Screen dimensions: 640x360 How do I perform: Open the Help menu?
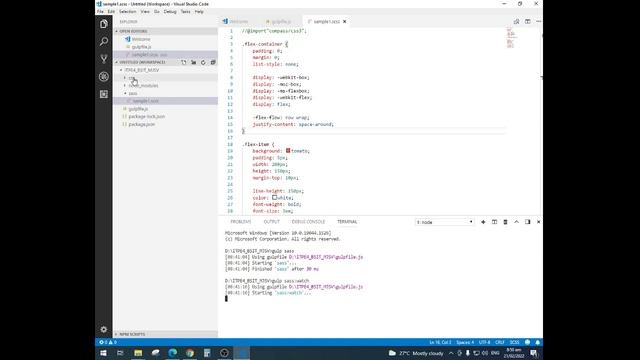click(x=199, y=12)
